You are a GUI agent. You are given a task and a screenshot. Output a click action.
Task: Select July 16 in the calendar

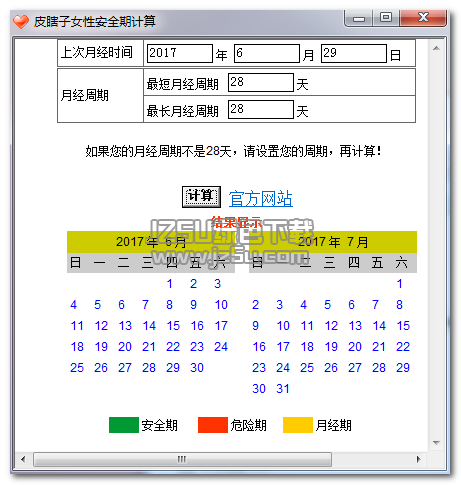tap(259, 347)
